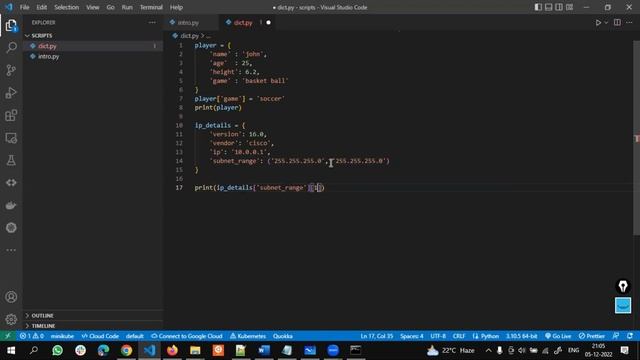Open the Accounts icon
Screen dimensions: 640x360
tap(11, 297)
